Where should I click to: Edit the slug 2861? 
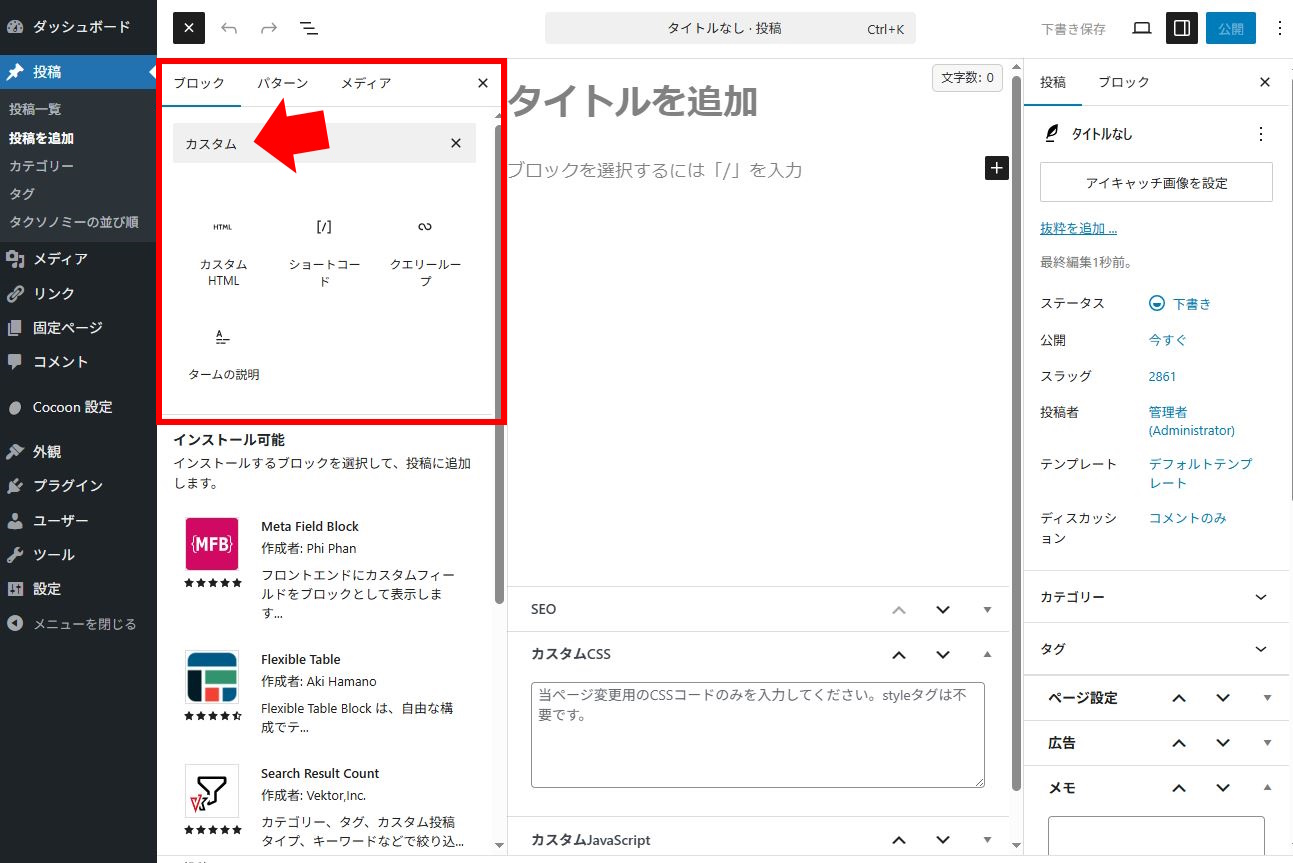pos(1162,376)
